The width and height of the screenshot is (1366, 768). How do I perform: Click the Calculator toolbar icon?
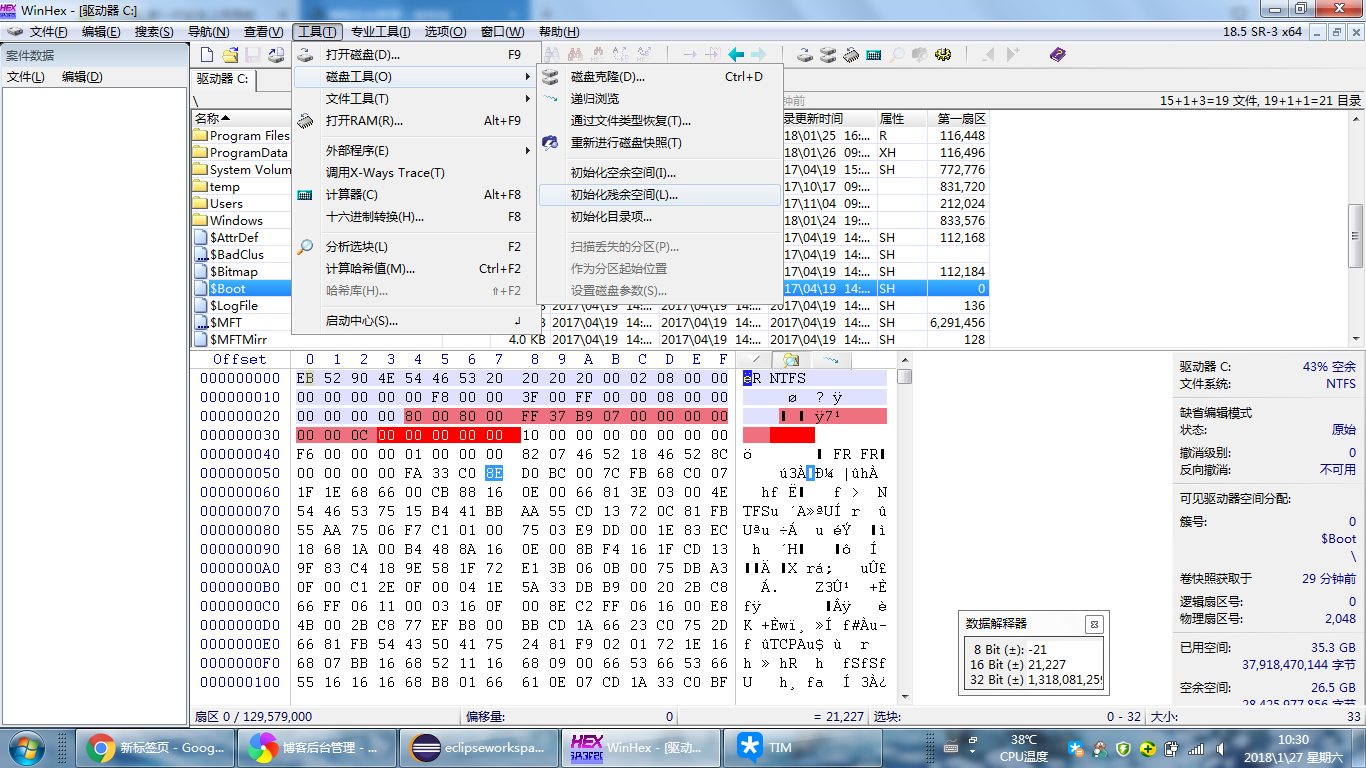coord(873,54)
